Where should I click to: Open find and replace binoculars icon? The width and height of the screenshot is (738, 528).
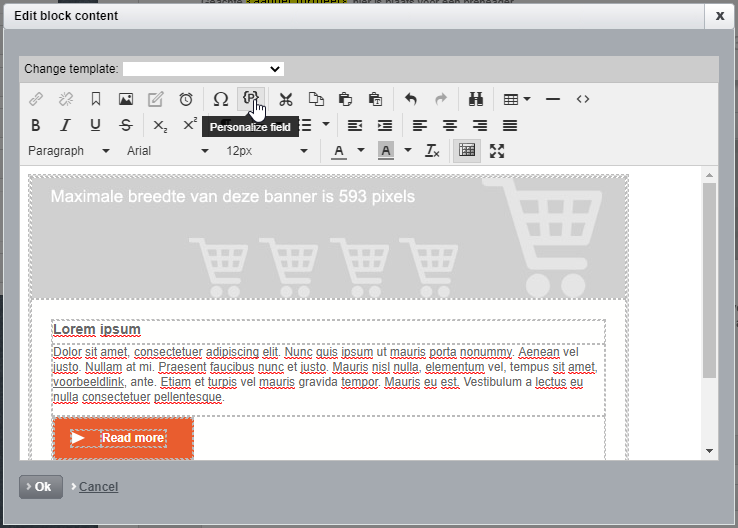(475, 99)
